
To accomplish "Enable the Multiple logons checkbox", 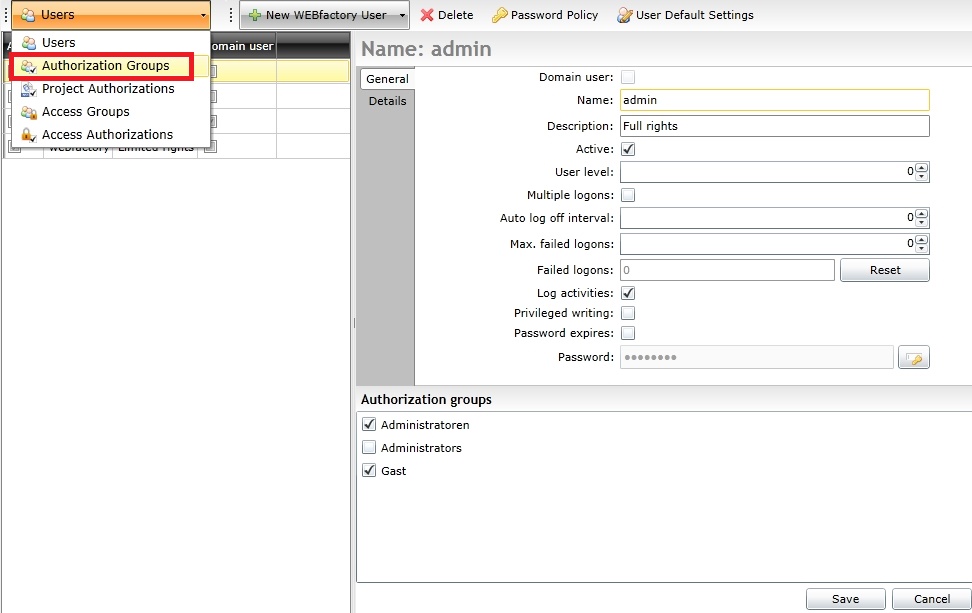I will click(x=628, y=195).
